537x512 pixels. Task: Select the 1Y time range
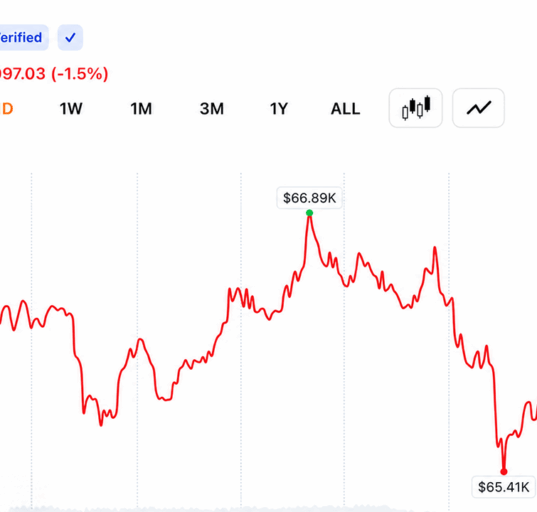279,109
